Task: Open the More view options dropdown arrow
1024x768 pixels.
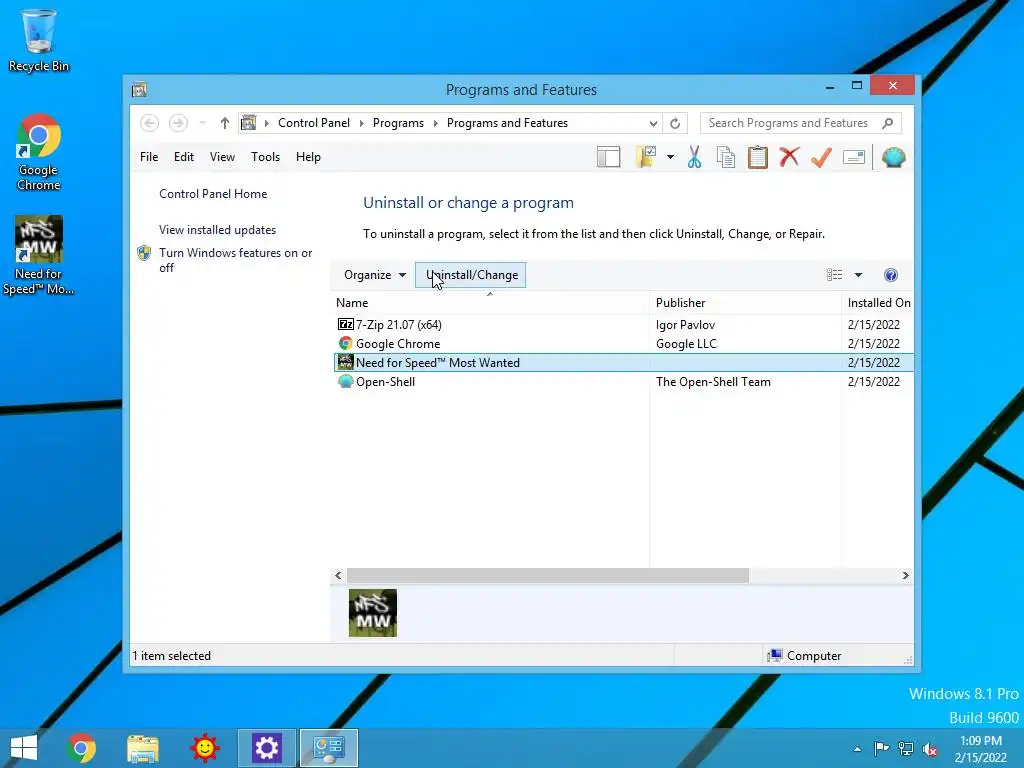Action: tap(858, 275)
